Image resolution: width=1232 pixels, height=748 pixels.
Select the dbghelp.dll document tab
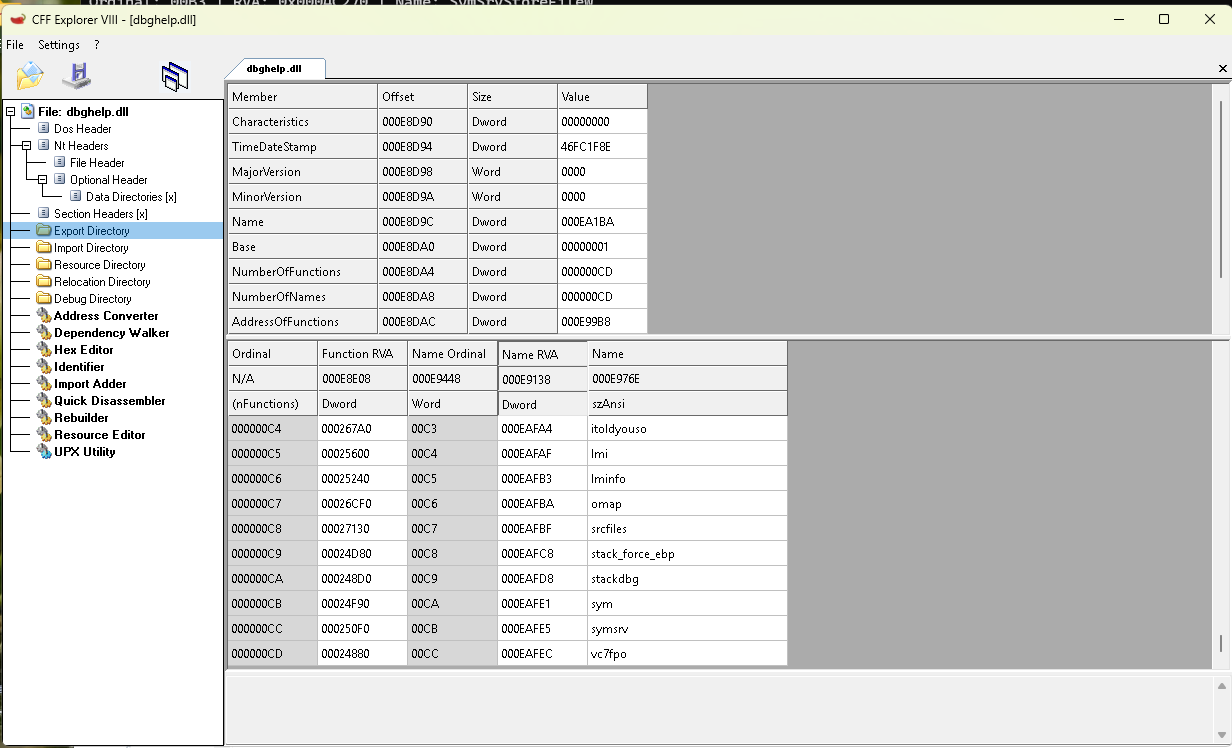(x=274, y=69)
